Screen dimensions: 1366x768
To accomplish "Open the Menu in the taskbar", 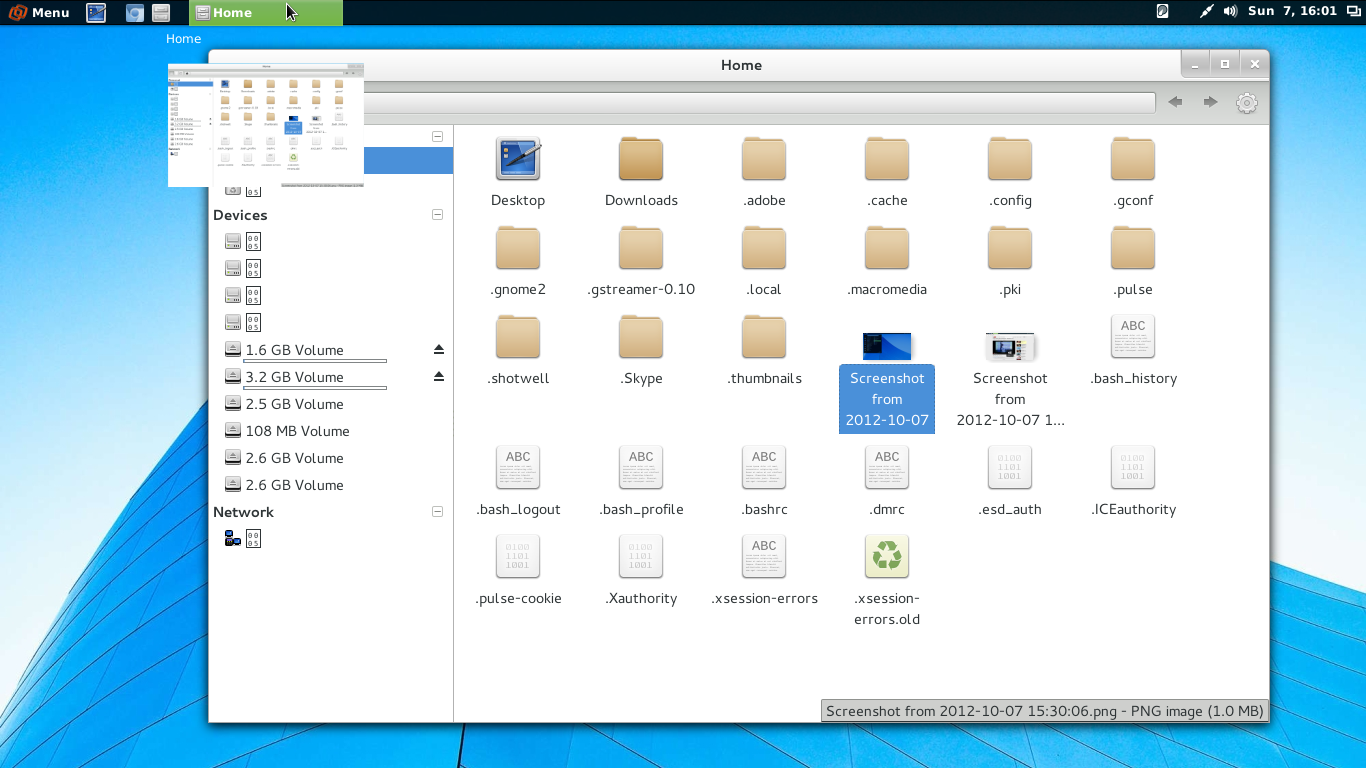I will pos(40,12).
